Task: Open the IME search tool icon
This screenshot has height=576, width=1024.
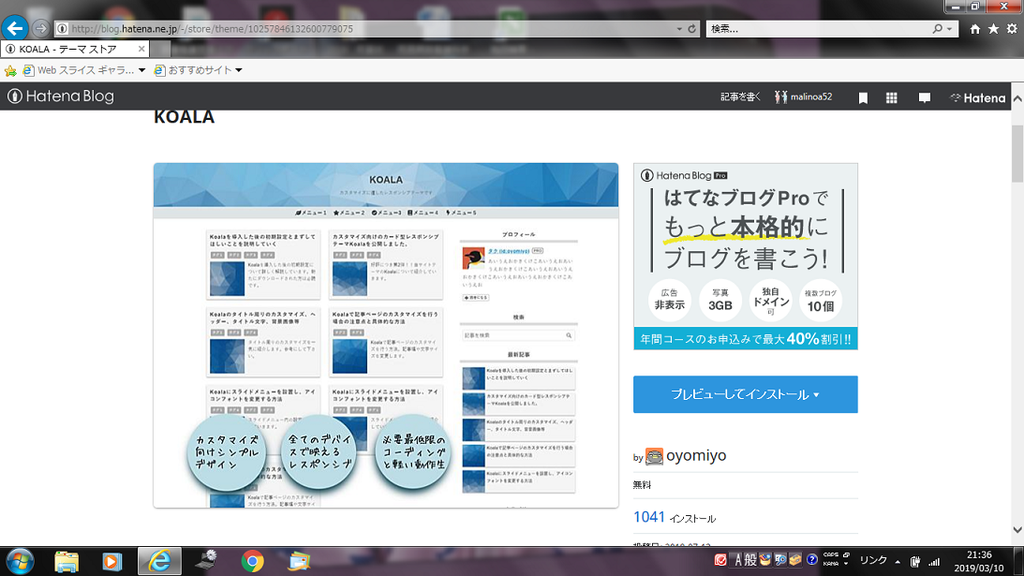Action: (780, 560)
